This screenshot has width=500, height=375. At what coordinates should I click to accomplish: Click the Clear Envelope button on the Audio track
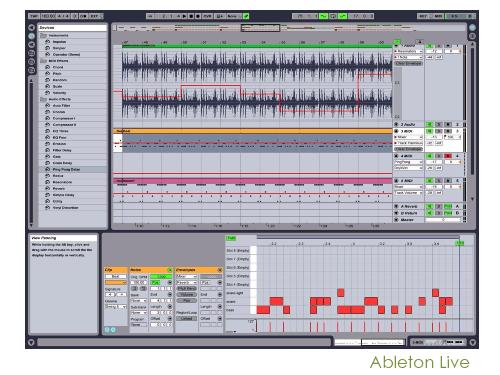click(409, 63)
